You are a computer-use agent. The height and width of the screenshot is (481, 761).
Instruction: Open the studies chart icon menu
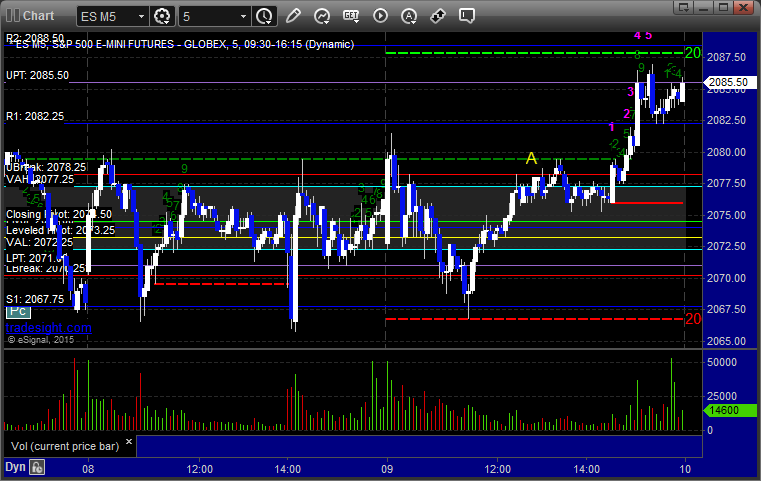322,16
